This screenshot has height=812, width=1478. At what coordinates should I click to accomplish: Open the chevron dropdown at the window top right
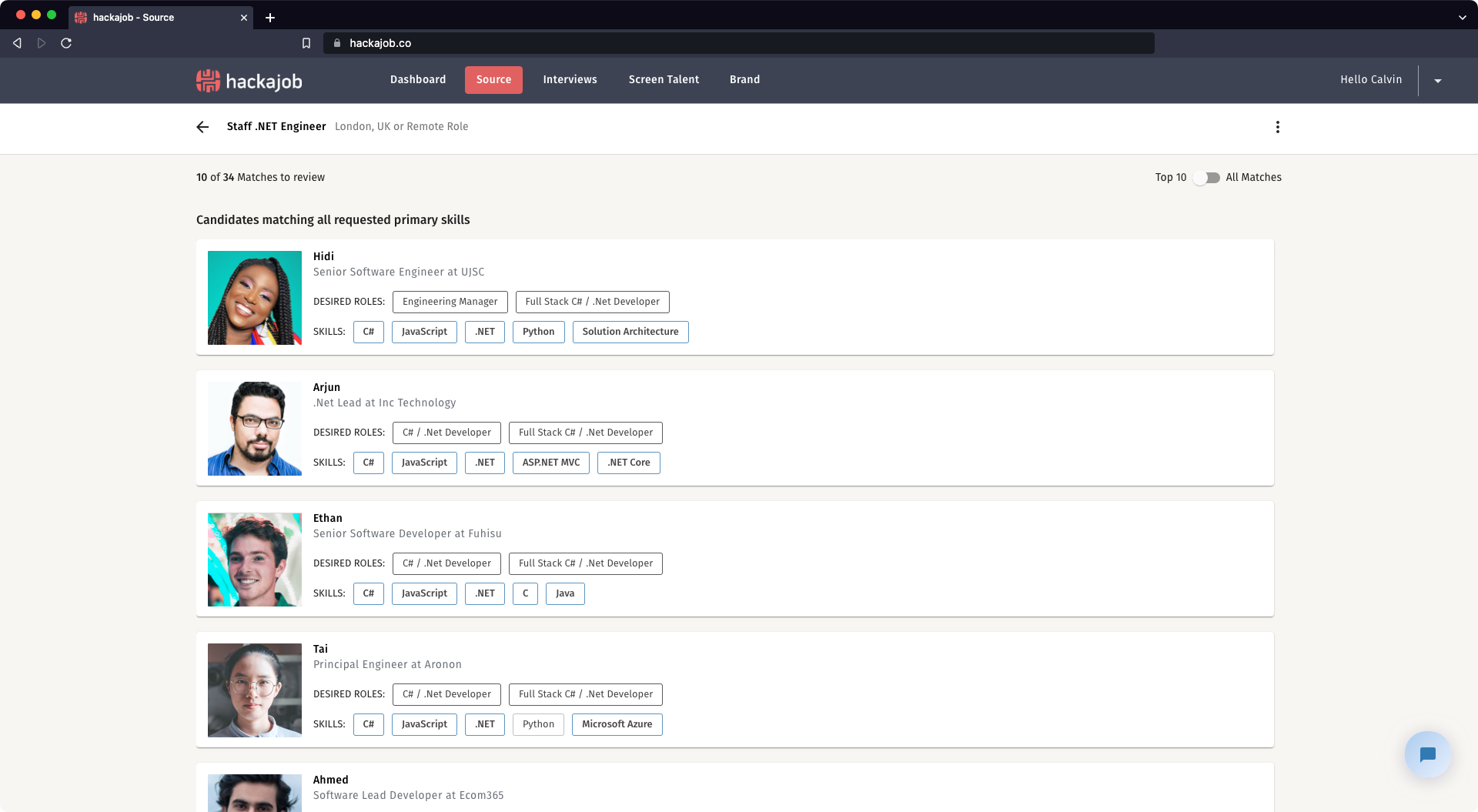[x=1462, y=17]
